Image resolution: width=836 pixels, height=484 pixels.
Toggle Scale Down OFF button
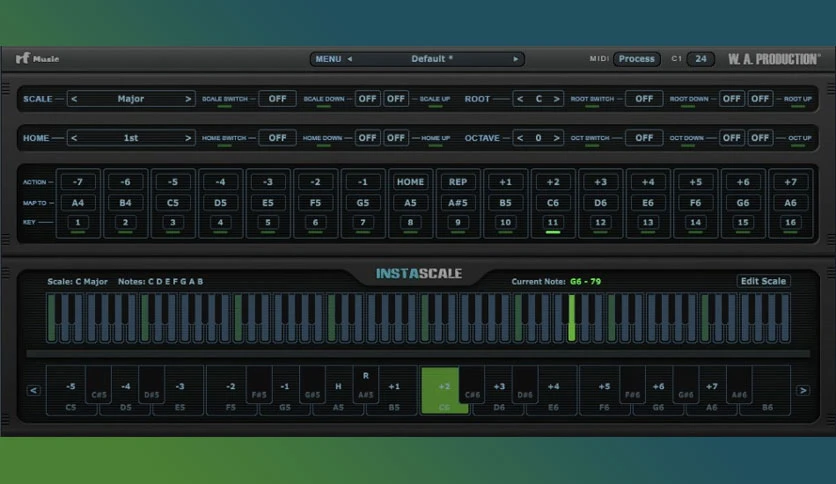[367, 99]
